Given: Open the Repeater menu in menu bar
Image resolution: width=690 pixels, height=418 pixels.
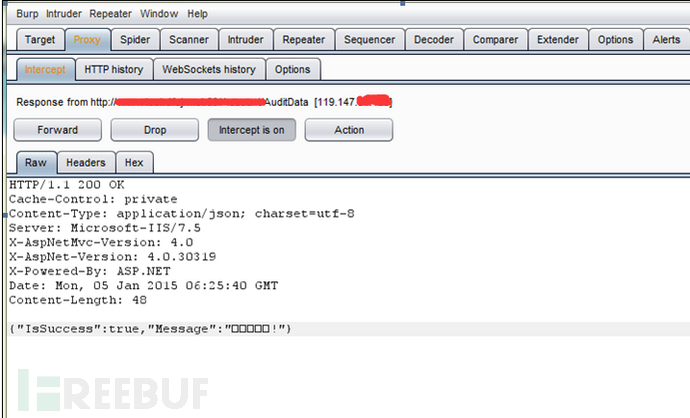Looking at the screenshot, I should coord(110,14).
